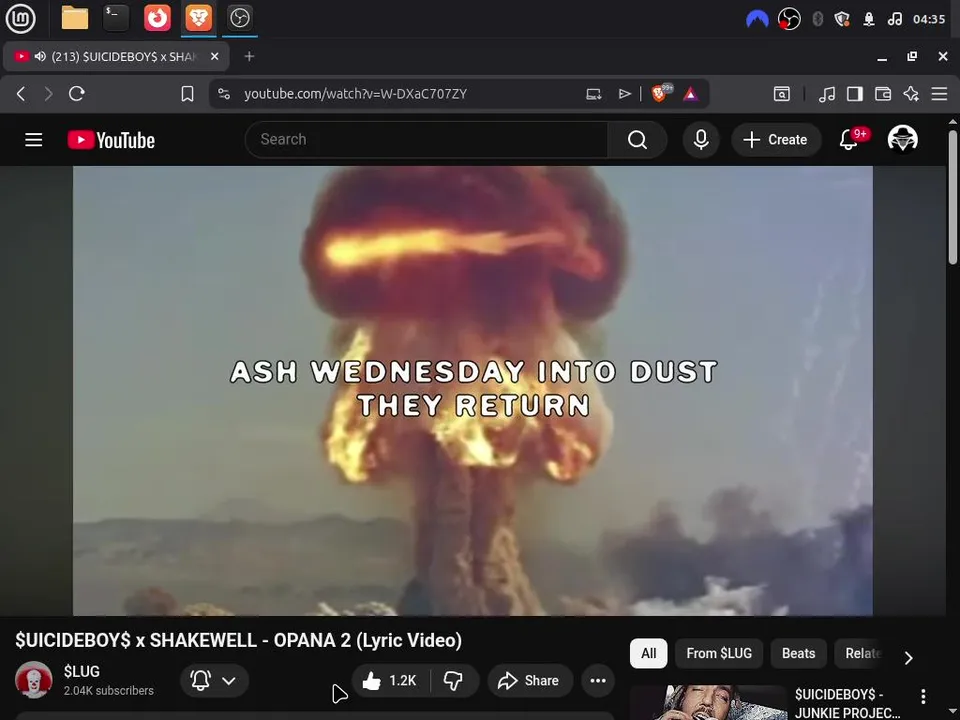This screenshot has width=960, height=720.
Task: Go back to the previous page
Action: [21, 94]
